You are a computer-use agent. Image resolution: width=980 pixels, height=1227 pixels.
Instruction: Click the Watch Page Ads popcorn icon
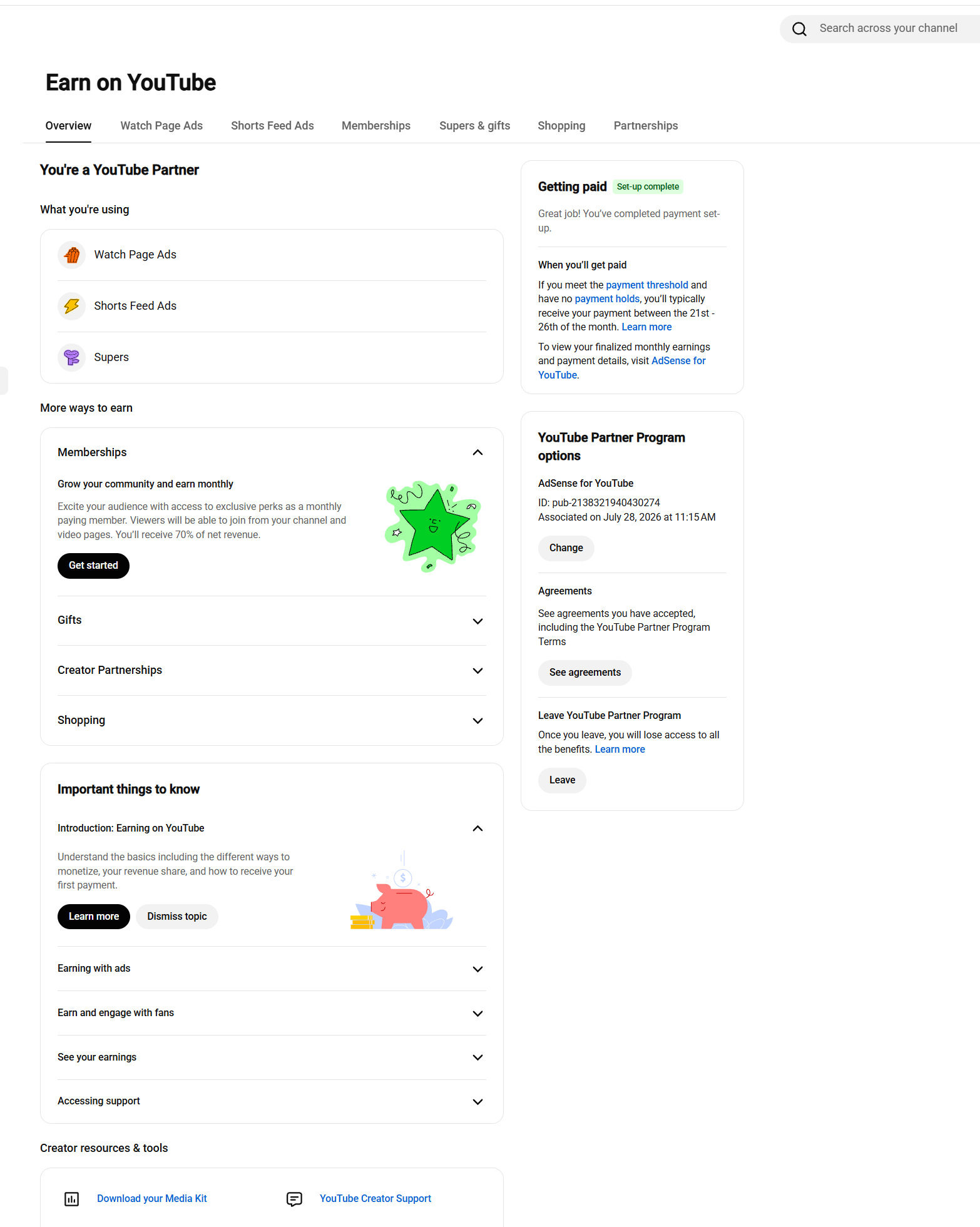pos(72,255)
